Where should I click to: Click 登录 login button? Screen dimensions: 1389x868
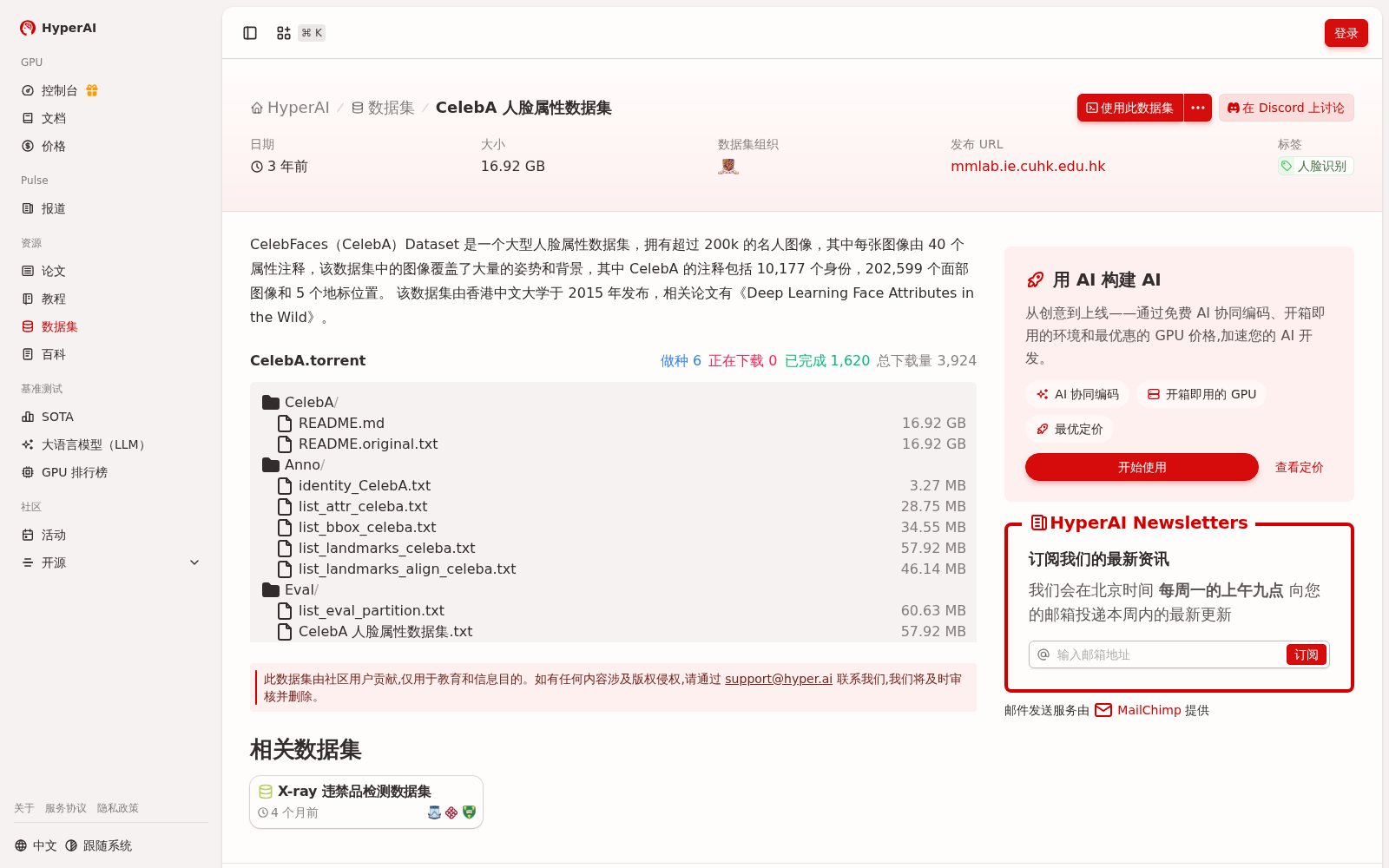click(x=1346, y=33)
